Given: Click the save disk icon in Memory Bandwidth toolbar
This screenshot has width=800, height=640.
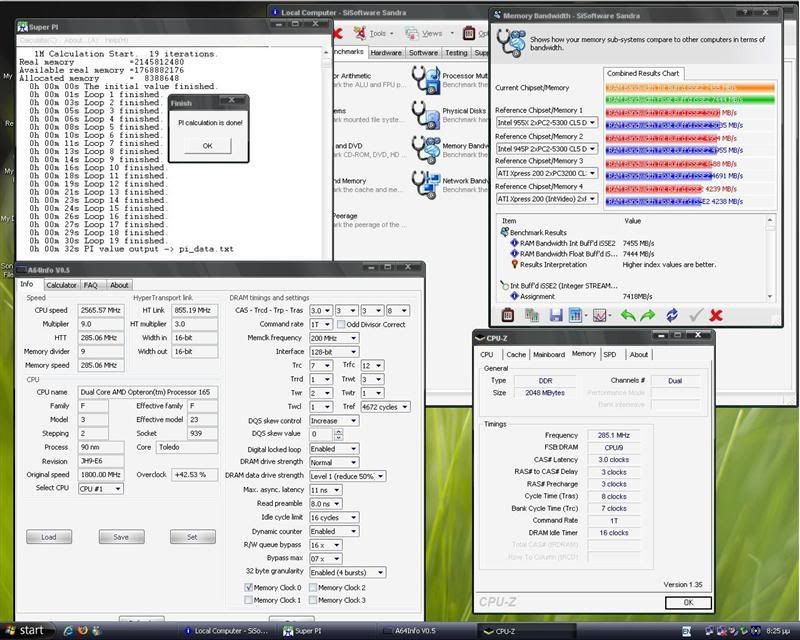Looking at the screenshot, I should click(x=554, y=315).
